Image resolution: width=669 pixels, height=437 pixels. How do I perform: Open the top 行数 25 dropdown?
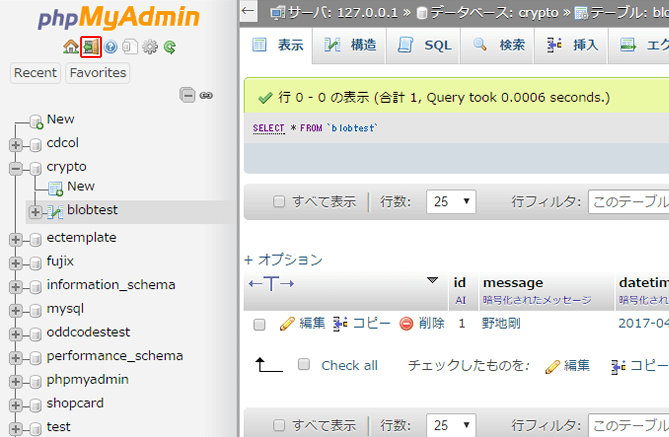452,201
